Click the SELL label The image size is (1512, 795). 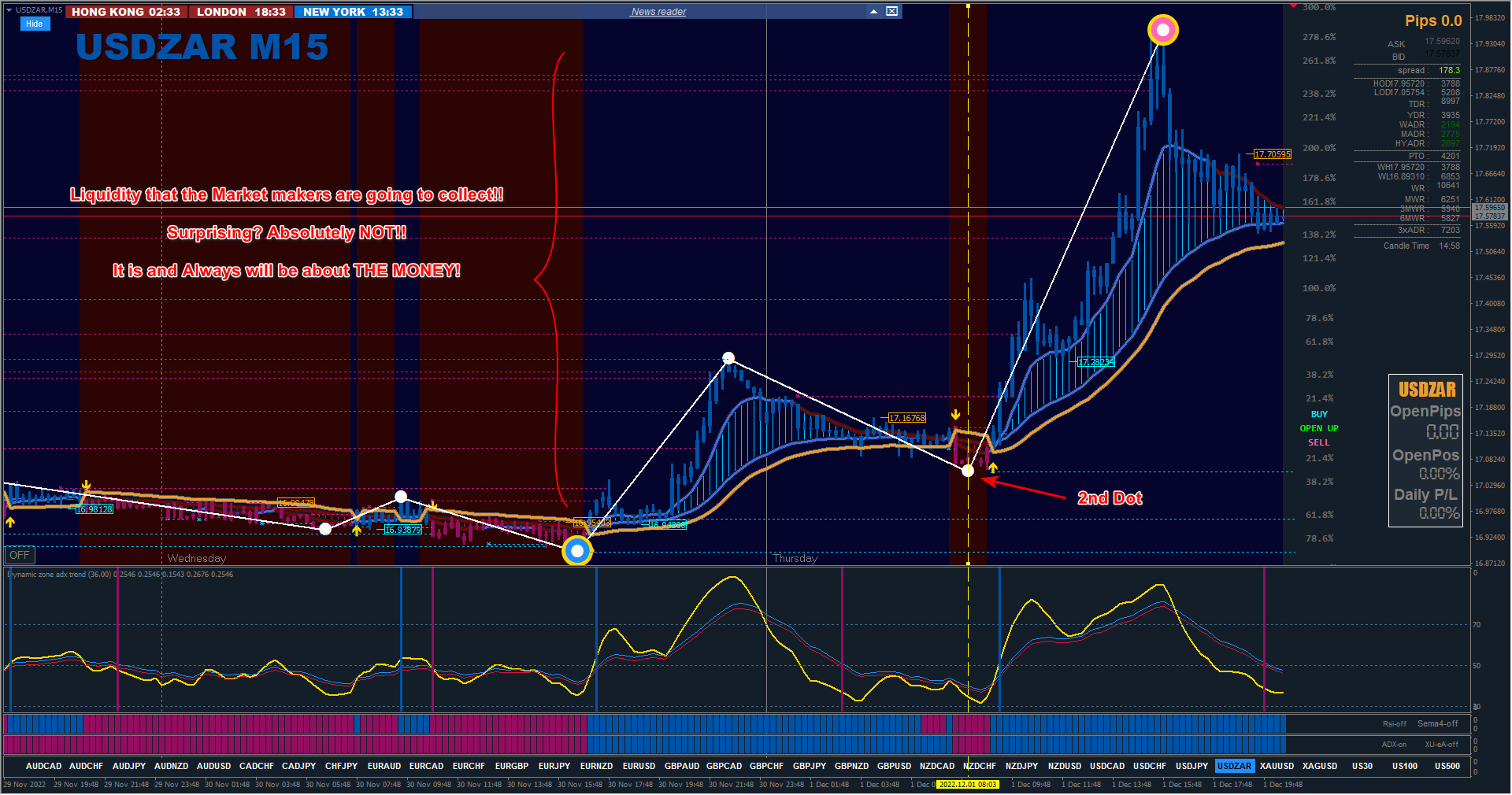tap(1319, 442)
